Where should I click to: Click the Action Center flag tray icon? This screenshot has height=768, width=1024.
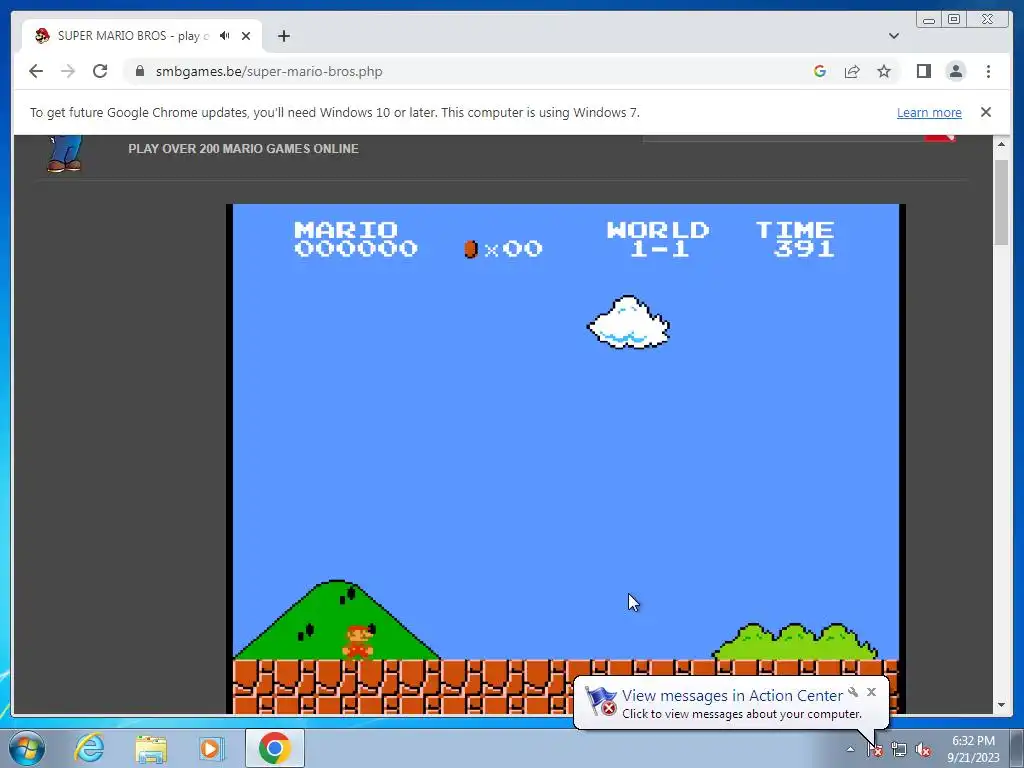coord(875,750)
